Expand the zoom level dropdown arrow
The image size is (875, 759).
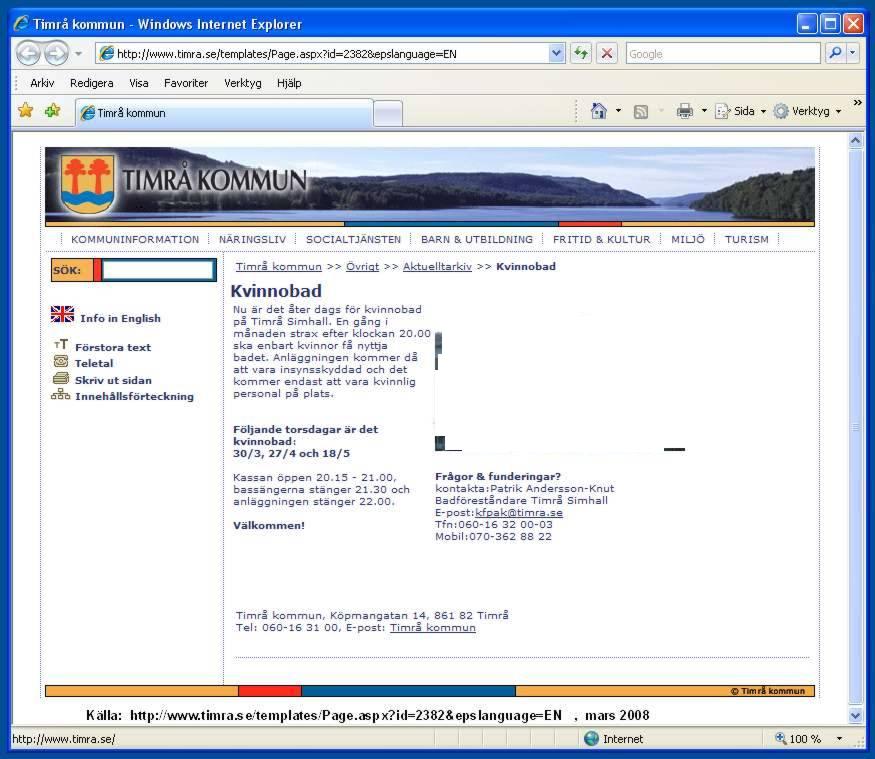click(x=839, y=738)
